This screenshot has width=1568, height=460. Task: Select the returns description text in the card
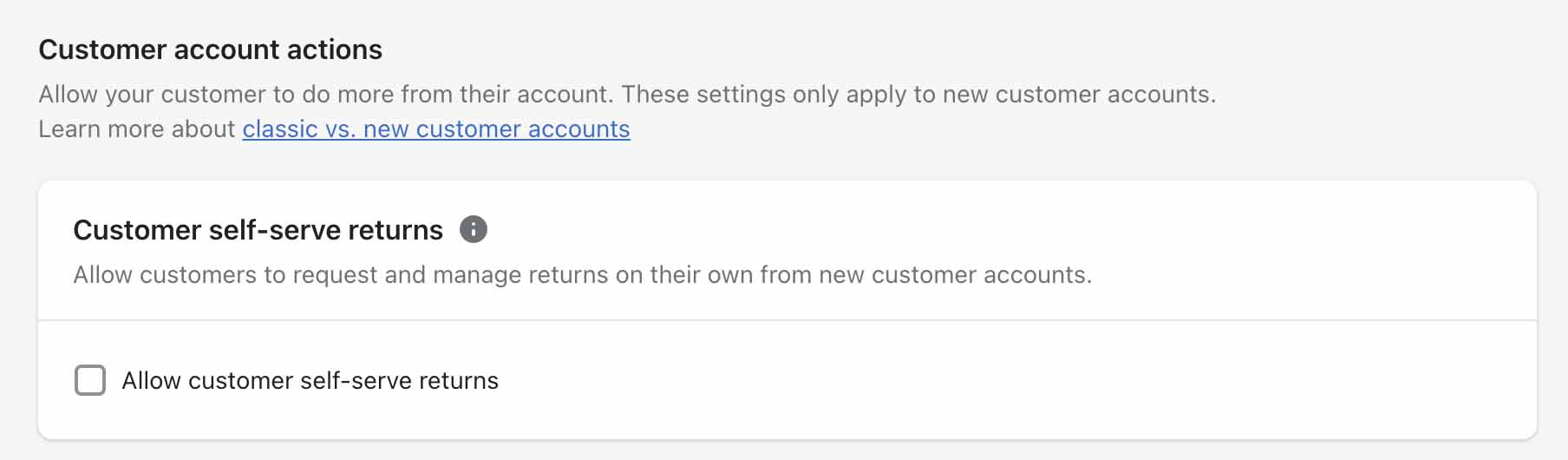(583, 274)
